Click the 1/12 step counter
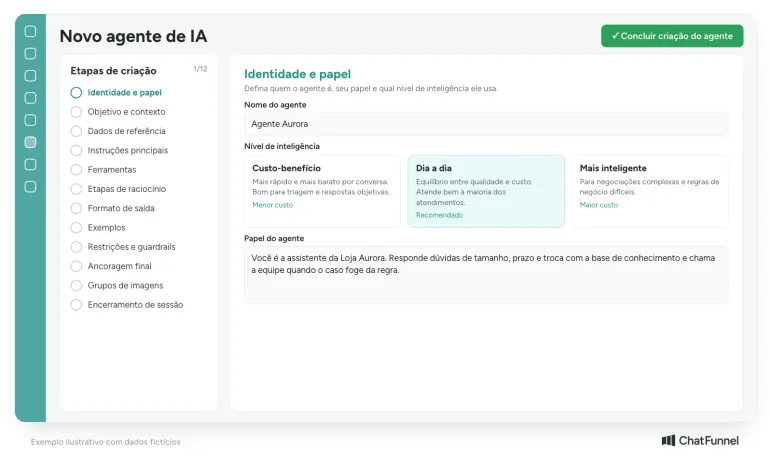 click(200, 69)
